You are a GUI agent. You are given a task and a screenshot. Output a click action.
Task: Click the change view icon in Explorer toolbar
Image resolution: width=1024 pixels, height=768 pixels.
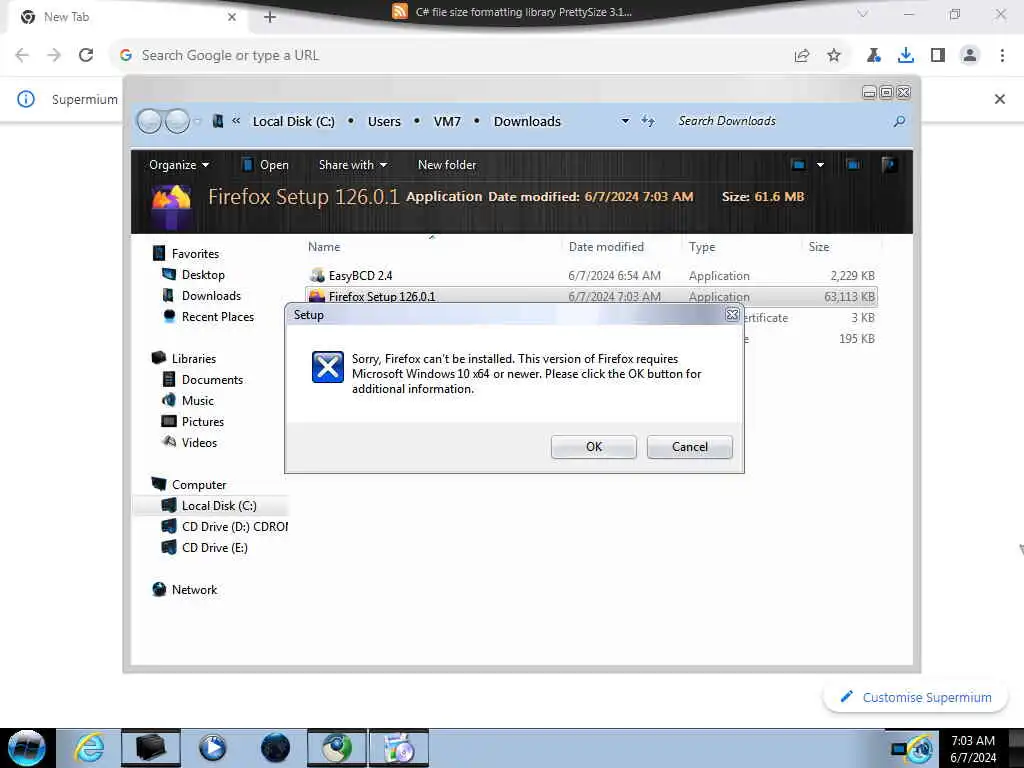798,165
